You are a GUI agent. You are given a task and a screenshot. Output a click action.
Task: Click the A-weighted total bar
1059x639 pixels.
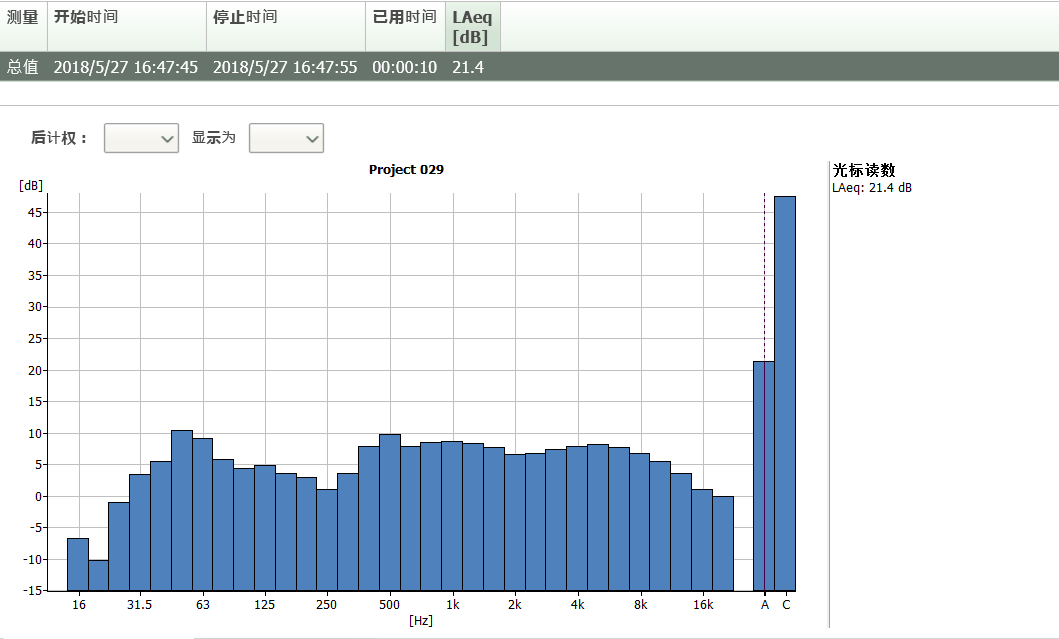pyautogui.click(x=759, y=475)
